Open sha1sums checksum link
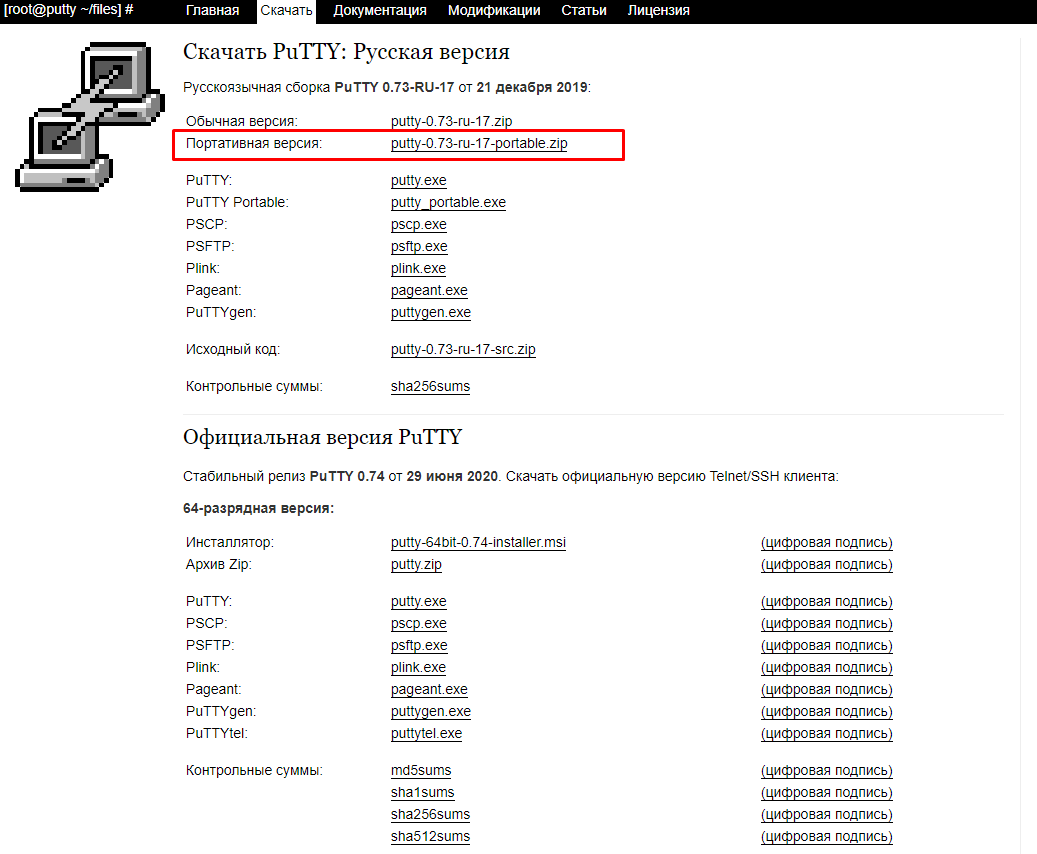The image size is (1037, 854). tap(423, 792)
